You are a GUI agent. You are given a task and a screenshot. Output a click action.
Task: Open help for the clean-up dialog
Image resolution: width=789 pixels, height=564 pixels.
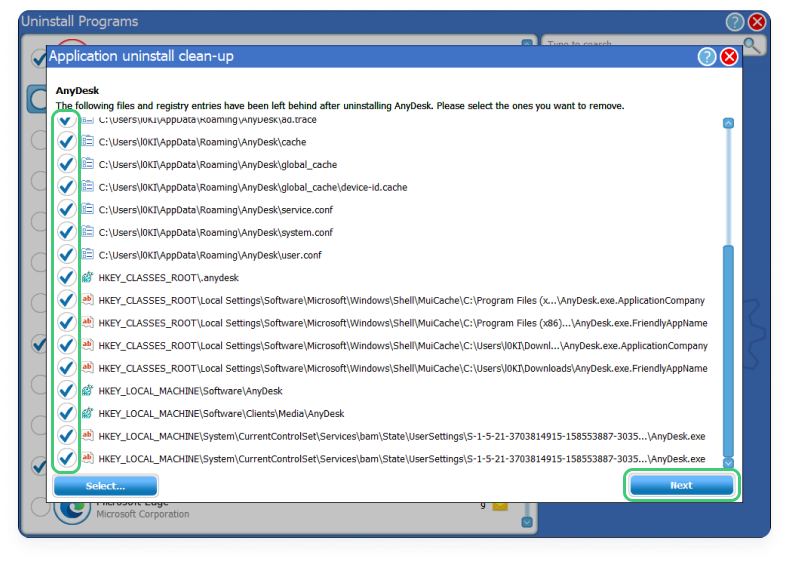pyautogui.click(x=706, y=57)
